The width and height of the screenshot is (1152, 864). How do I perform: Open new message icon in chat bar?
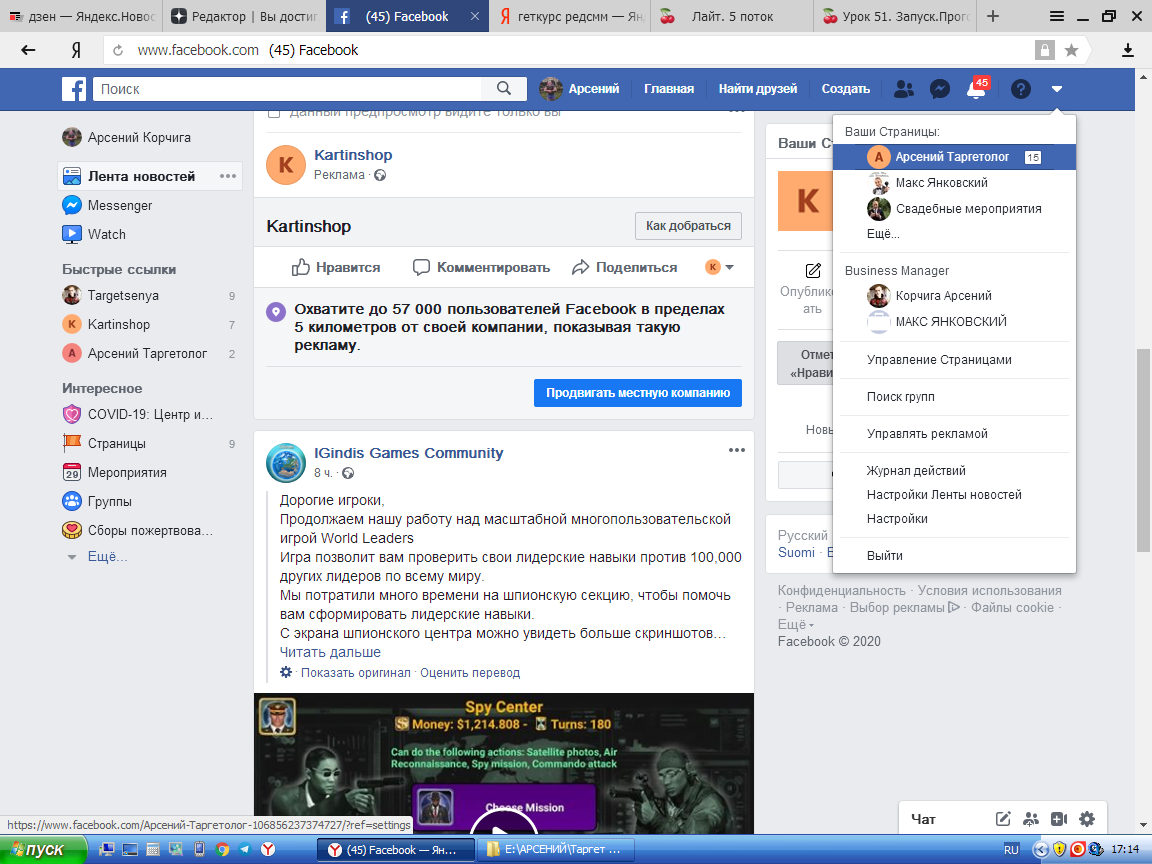pos(1003,819)
